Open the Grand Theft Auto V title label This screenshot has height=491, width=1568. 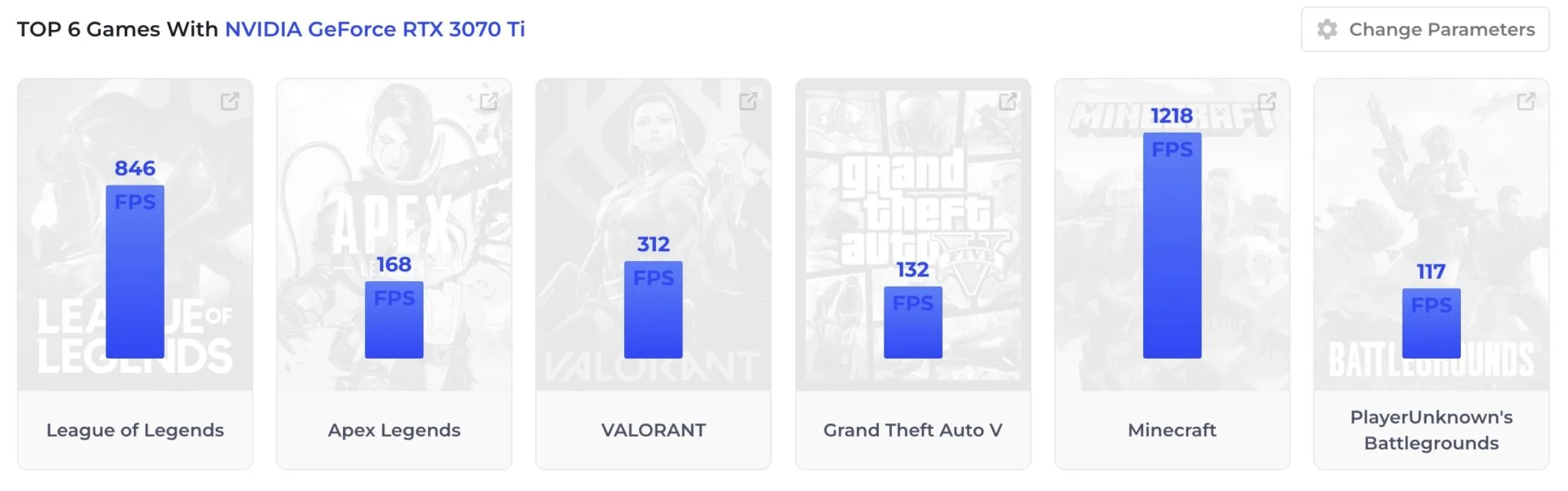(x=913, y=430)
